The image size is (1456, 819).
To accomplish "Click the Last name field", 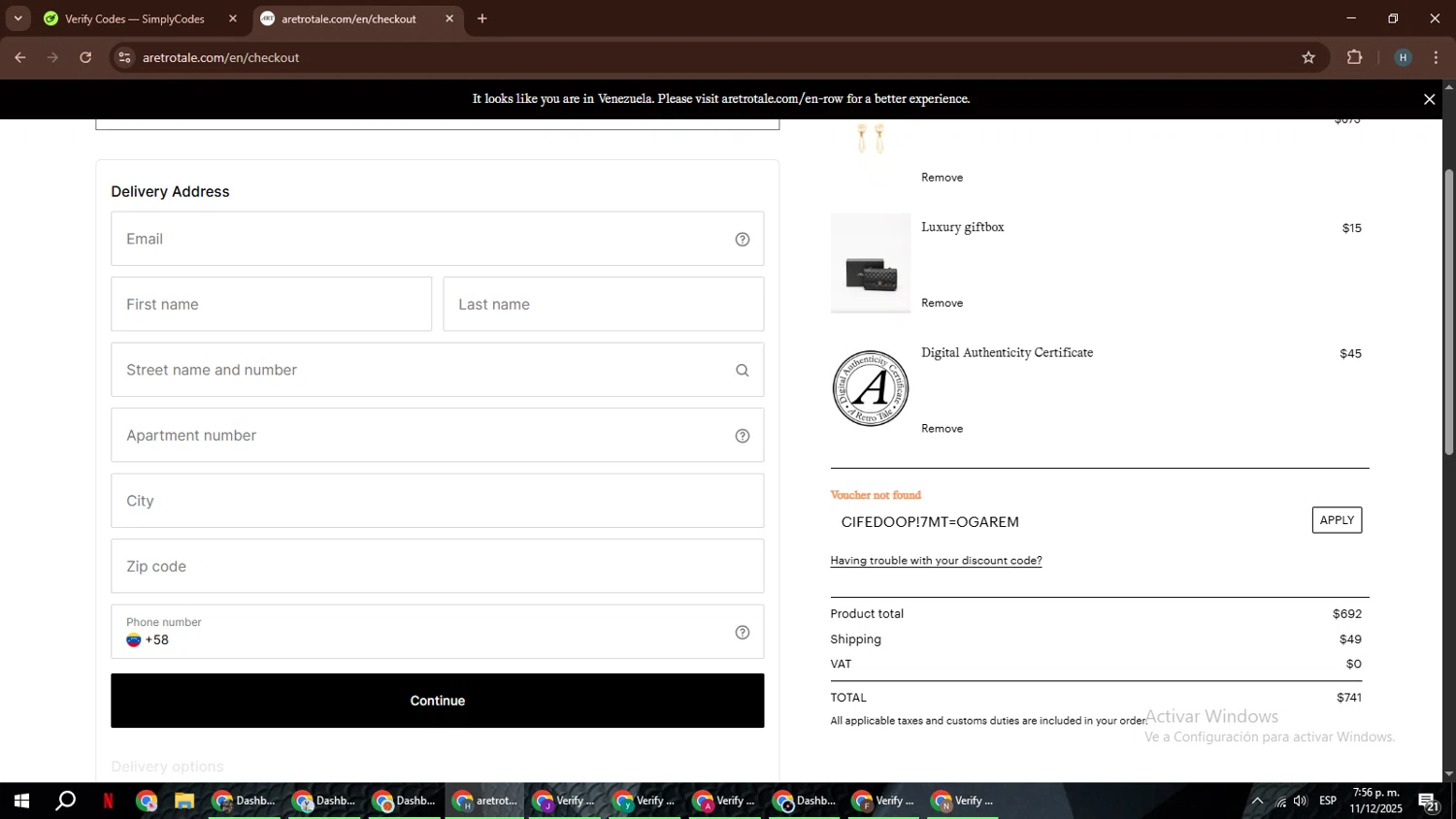I will [603, 305].
